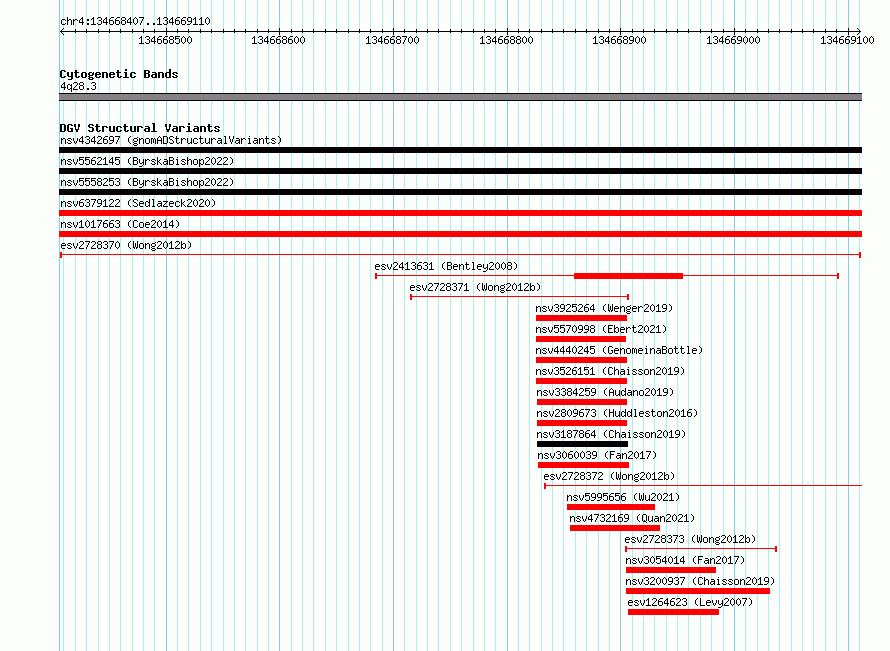The width and height of the screenshot is (890, 651).
Task: Click the esv2413631 (Bentley2008) label
Action: (446, 266)
